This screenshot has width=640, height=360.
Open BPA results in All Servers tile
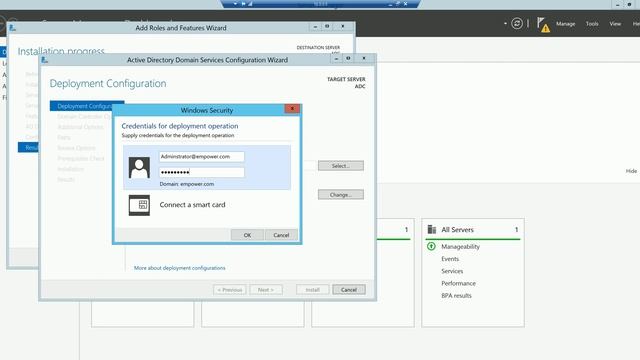tap(456, 296)
